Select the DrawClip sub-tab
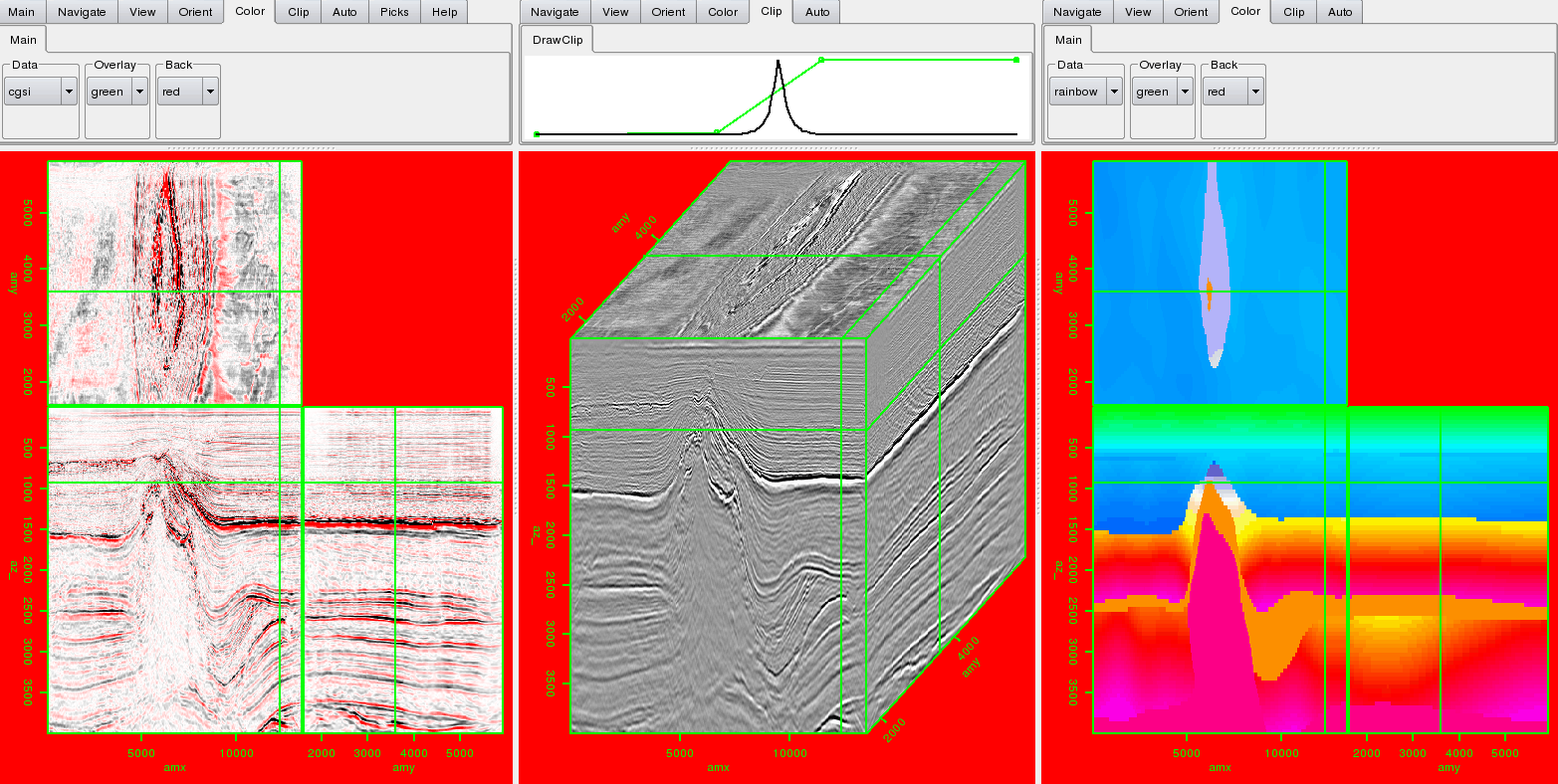The image size is (1558, 784). (x=556, y=40)
